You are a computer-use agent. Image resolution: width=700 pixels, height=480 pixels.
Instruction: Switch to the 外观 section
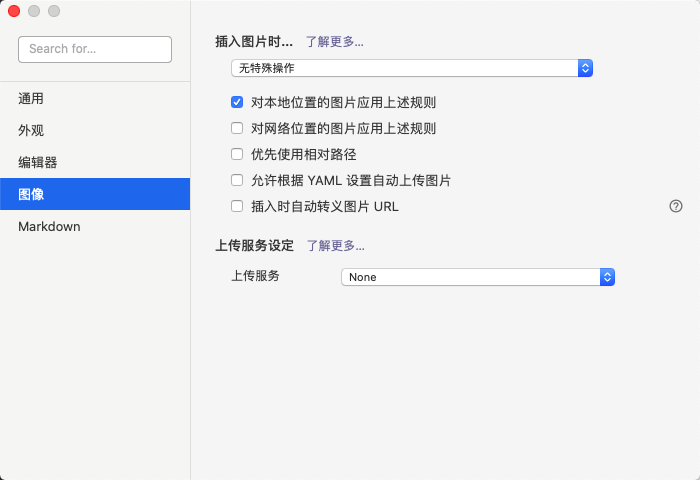click(95, 130)
